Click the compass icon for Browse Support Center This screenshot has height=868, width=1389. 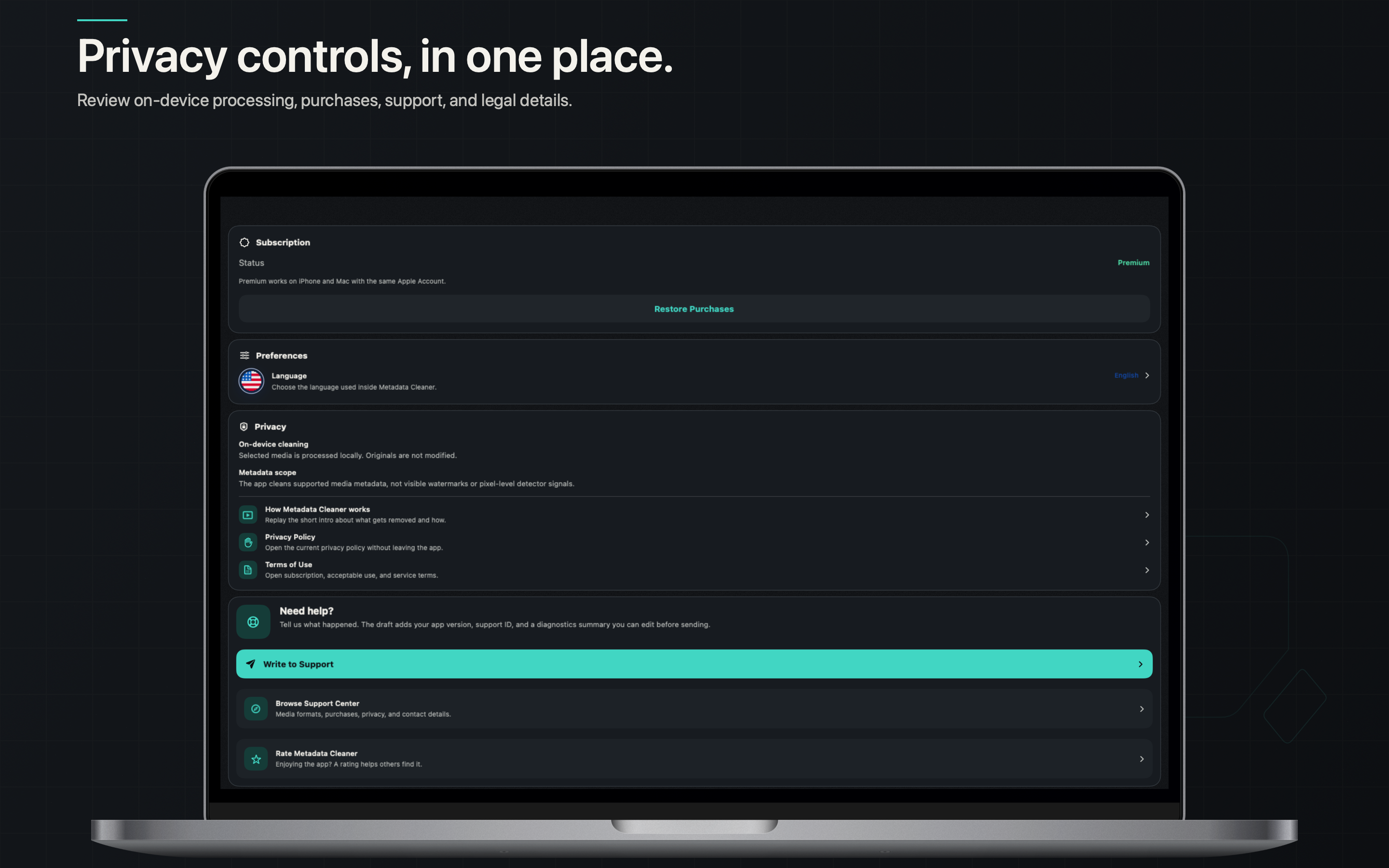[x=256, y=709]
